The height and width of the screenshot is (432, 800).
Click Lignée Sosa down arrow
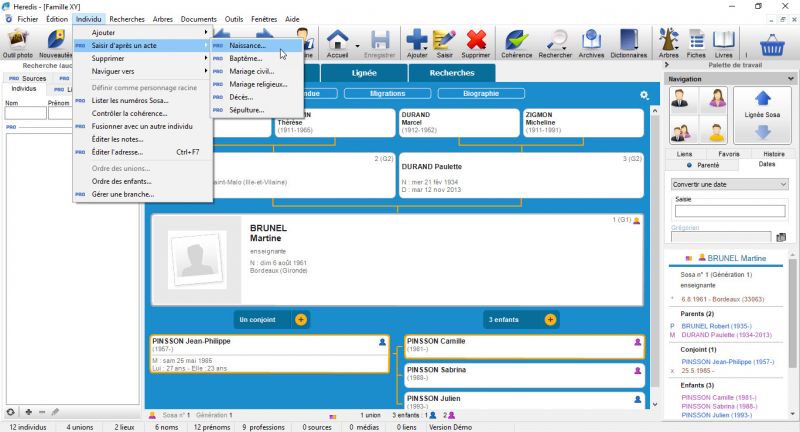pyautogui.click(x=762, y=132)
